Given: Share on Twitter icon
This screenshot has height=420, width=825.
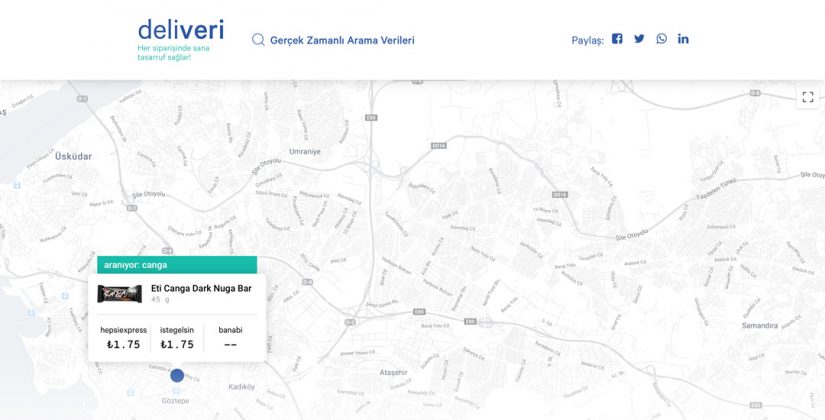Looking at the screenshot, I should point(639,39).
